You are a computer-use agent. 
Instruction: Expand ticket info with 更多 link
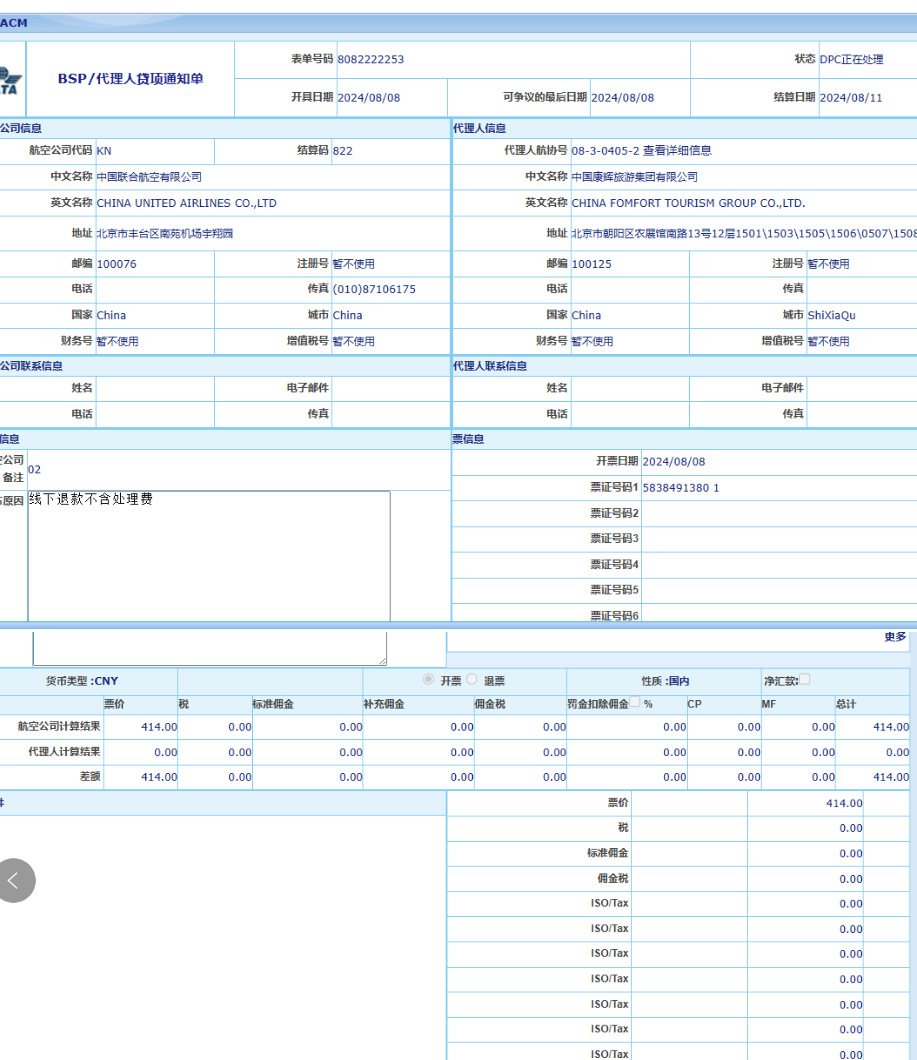[x=895, y=637]
